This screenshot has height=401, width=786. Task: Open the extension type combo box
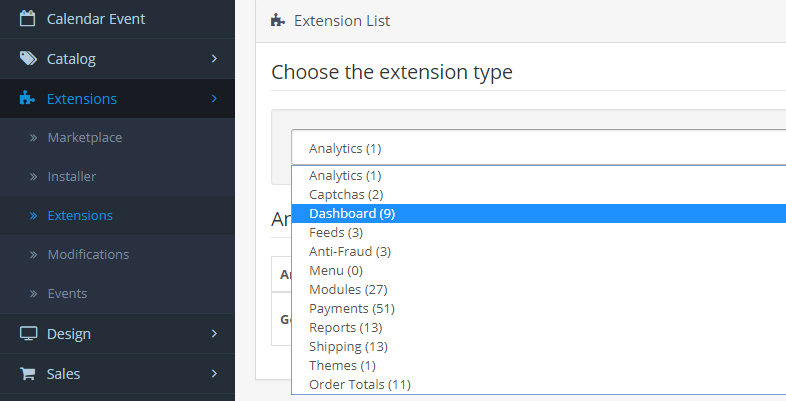coord(538,148)
